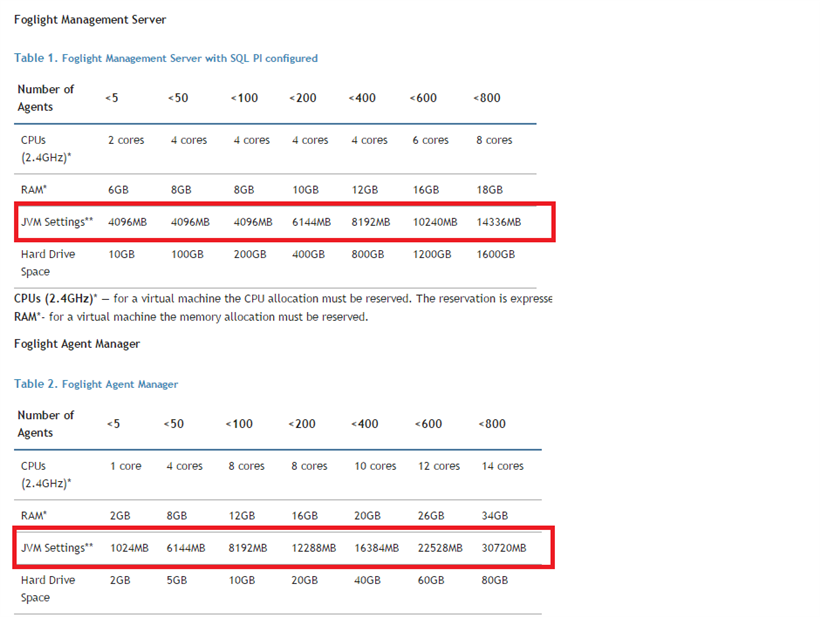Click "CPUs (2.4GHz)*" row label in Table 1
Image resolution: width=820 pixels, height=617 pixels.
(x=46, y=149)
